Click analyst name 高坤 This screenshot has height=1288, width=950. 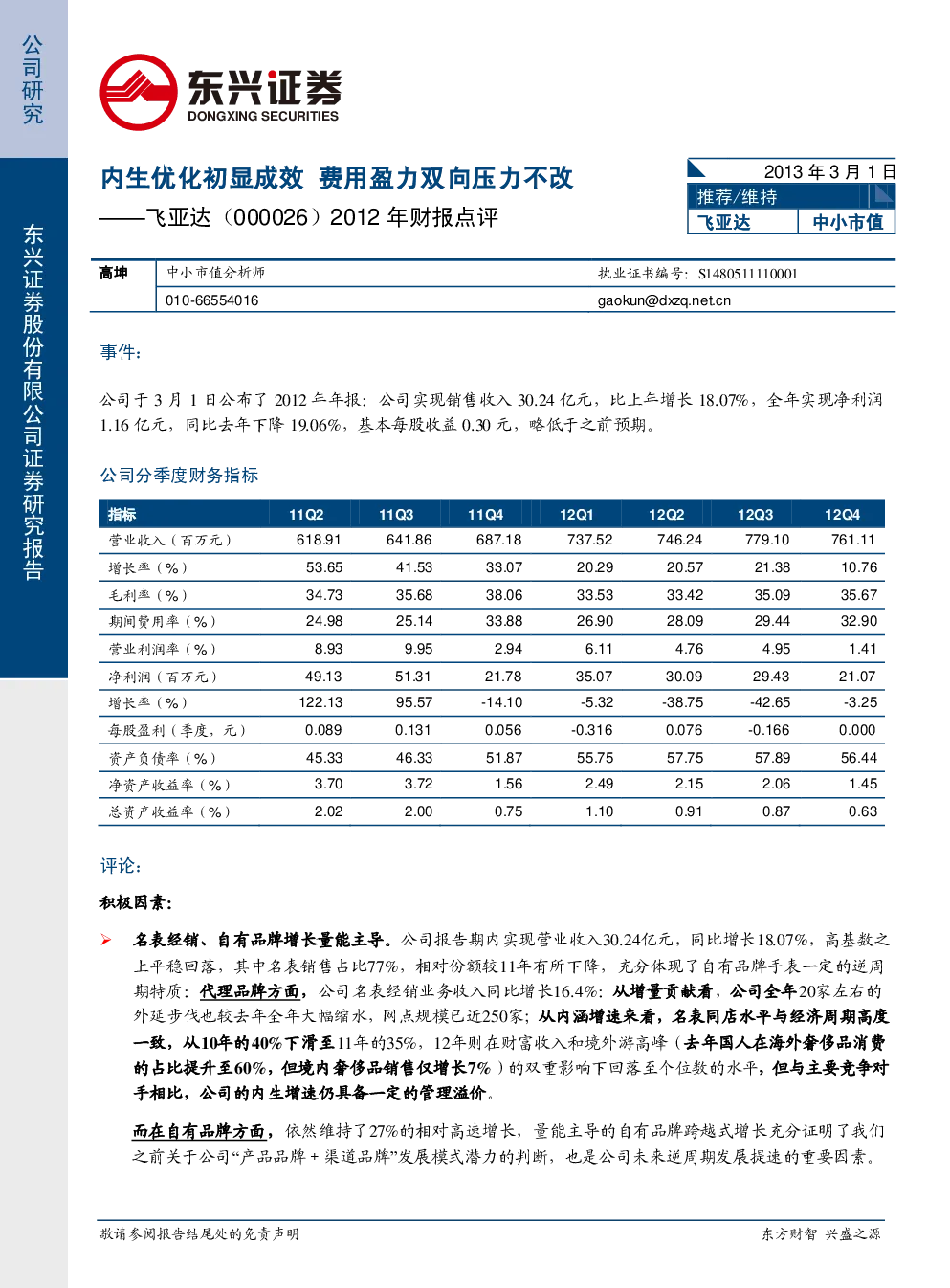click(x=114, y=274)
